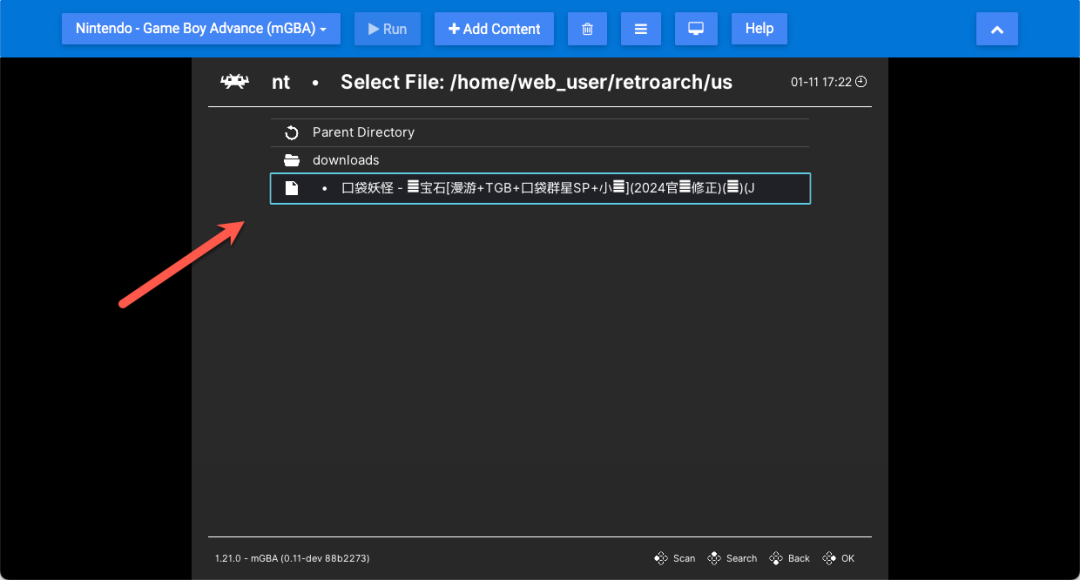Click the monitor fullscreen icon

tap(696, 28)
